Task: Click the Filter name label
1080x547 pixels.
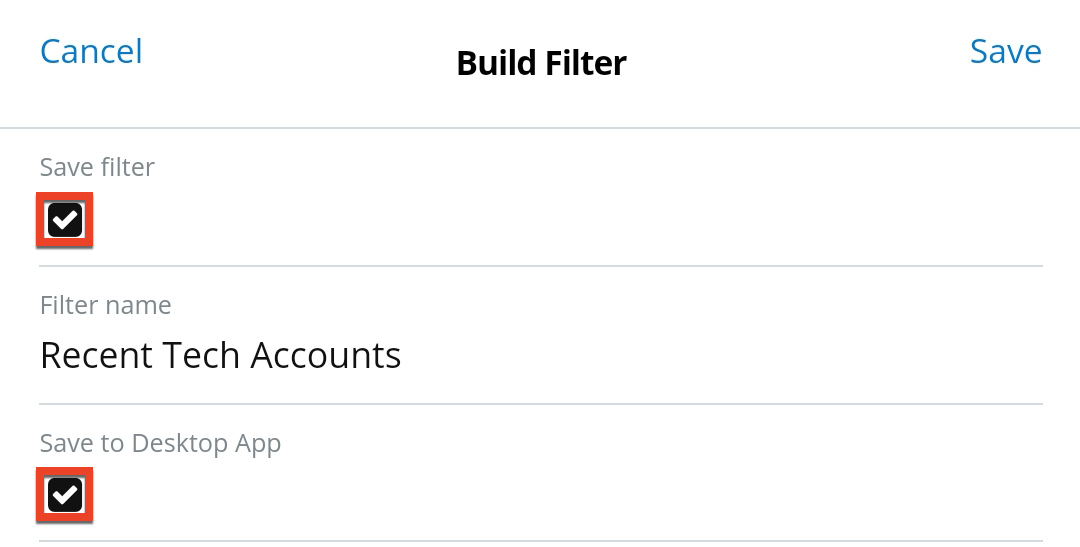Action: 105,305
